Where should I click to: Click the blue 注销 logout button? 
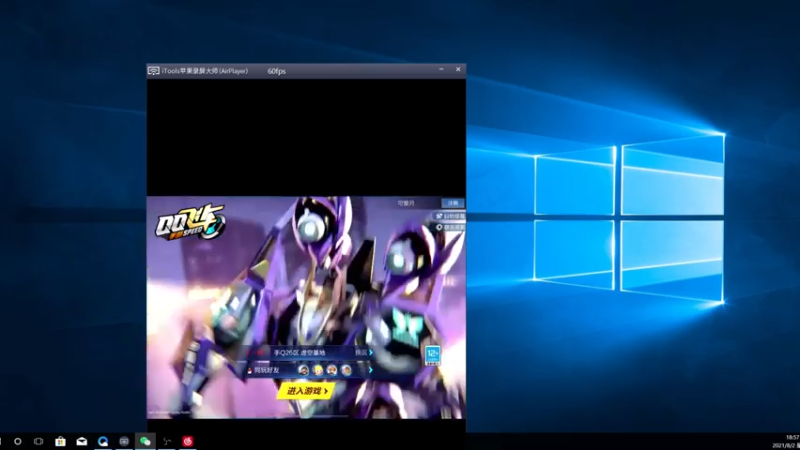pos(453,203)
